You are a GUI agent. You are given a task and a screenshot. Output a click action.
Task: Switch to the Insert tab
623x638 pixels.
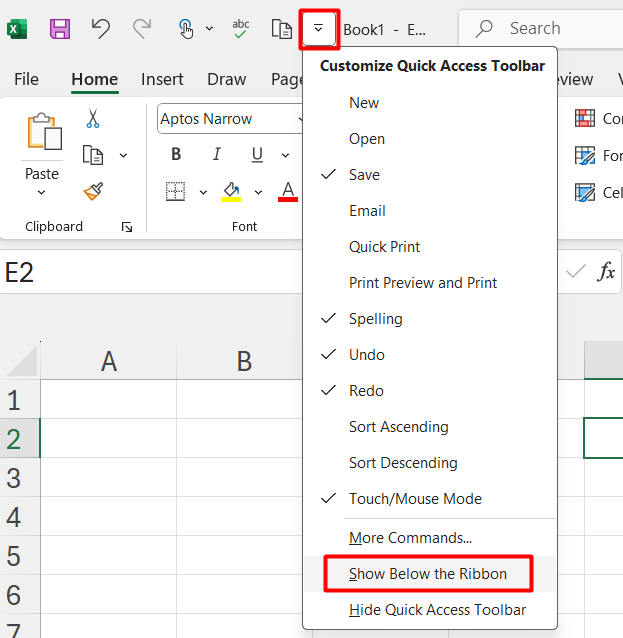coord(162,79)
